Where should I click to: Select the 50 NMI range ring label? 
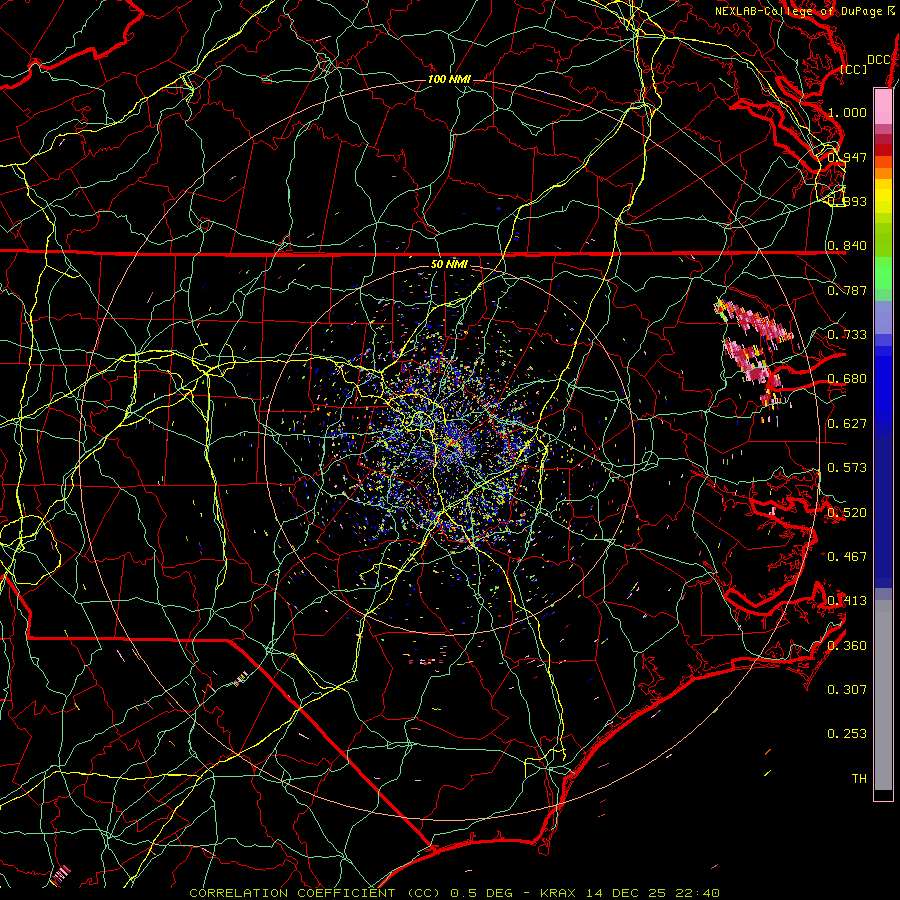449,264
